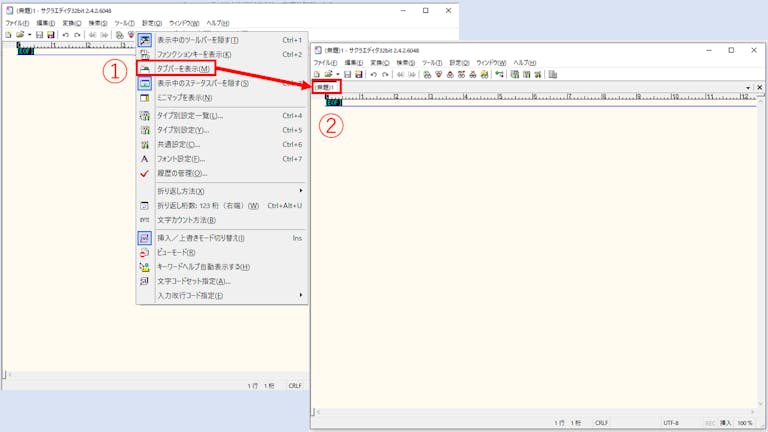
Task: Open フォント設定 from the settings menu
Action: point(222,159)
